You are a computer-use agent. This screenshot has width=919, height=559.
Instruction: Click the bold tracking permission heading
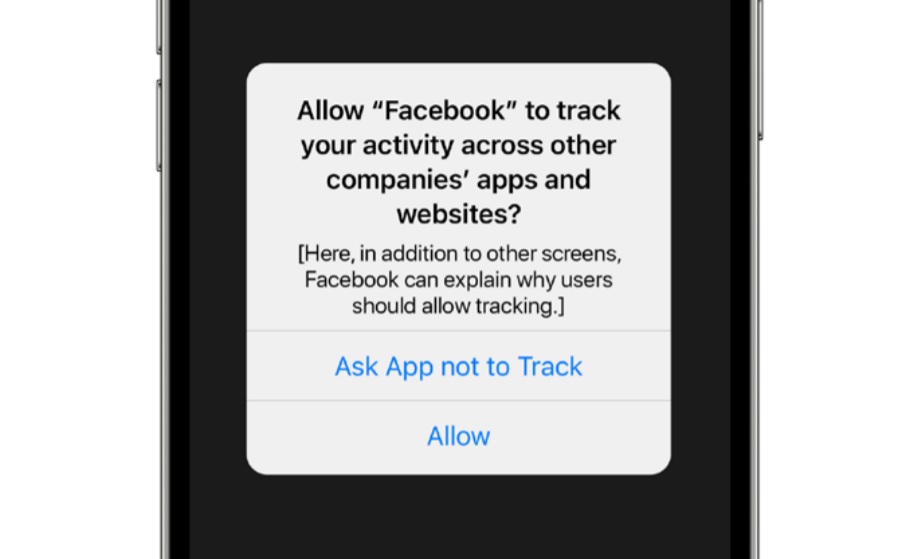coord(458,162)
